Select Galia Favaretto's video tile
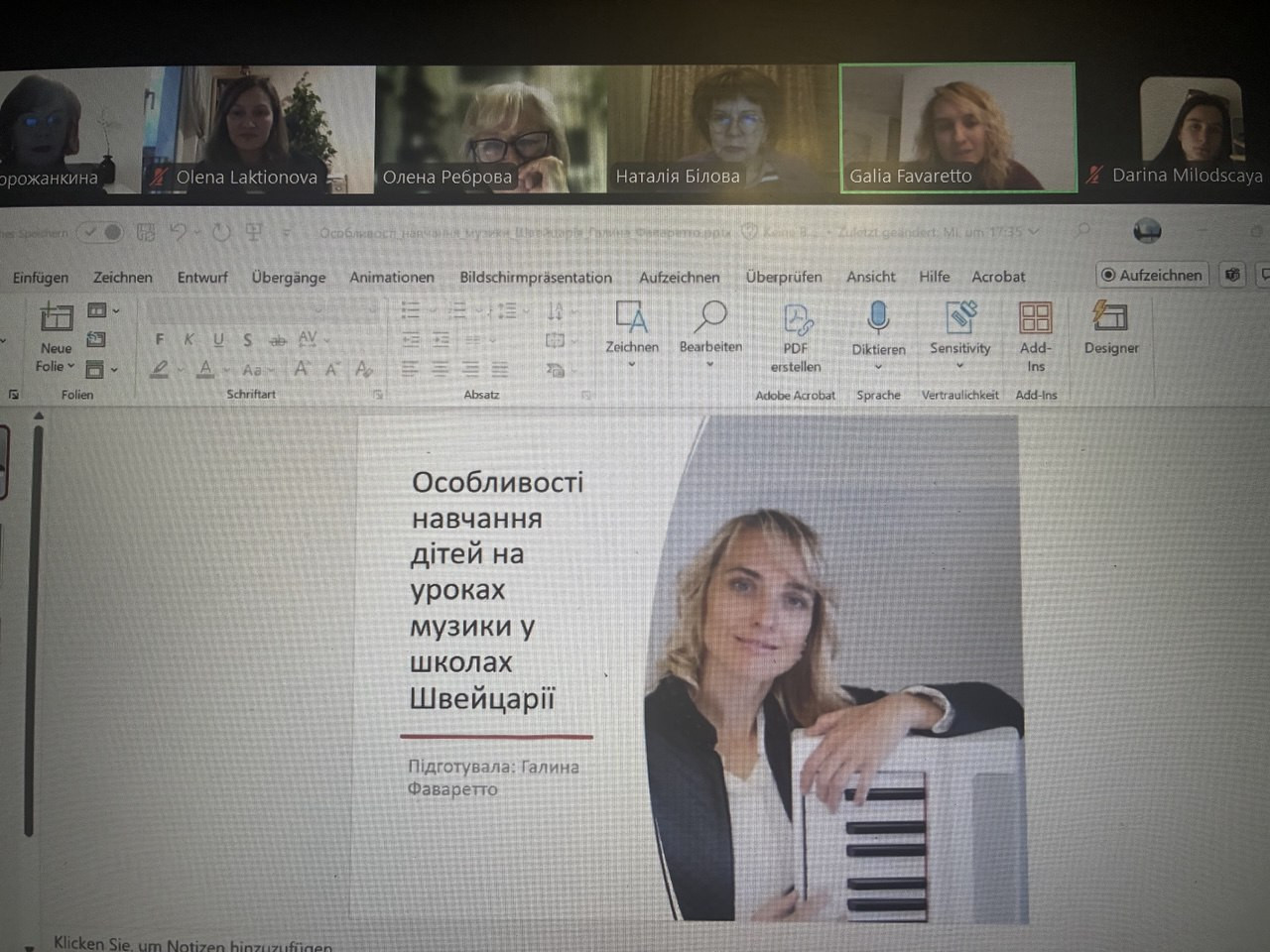 957,128
